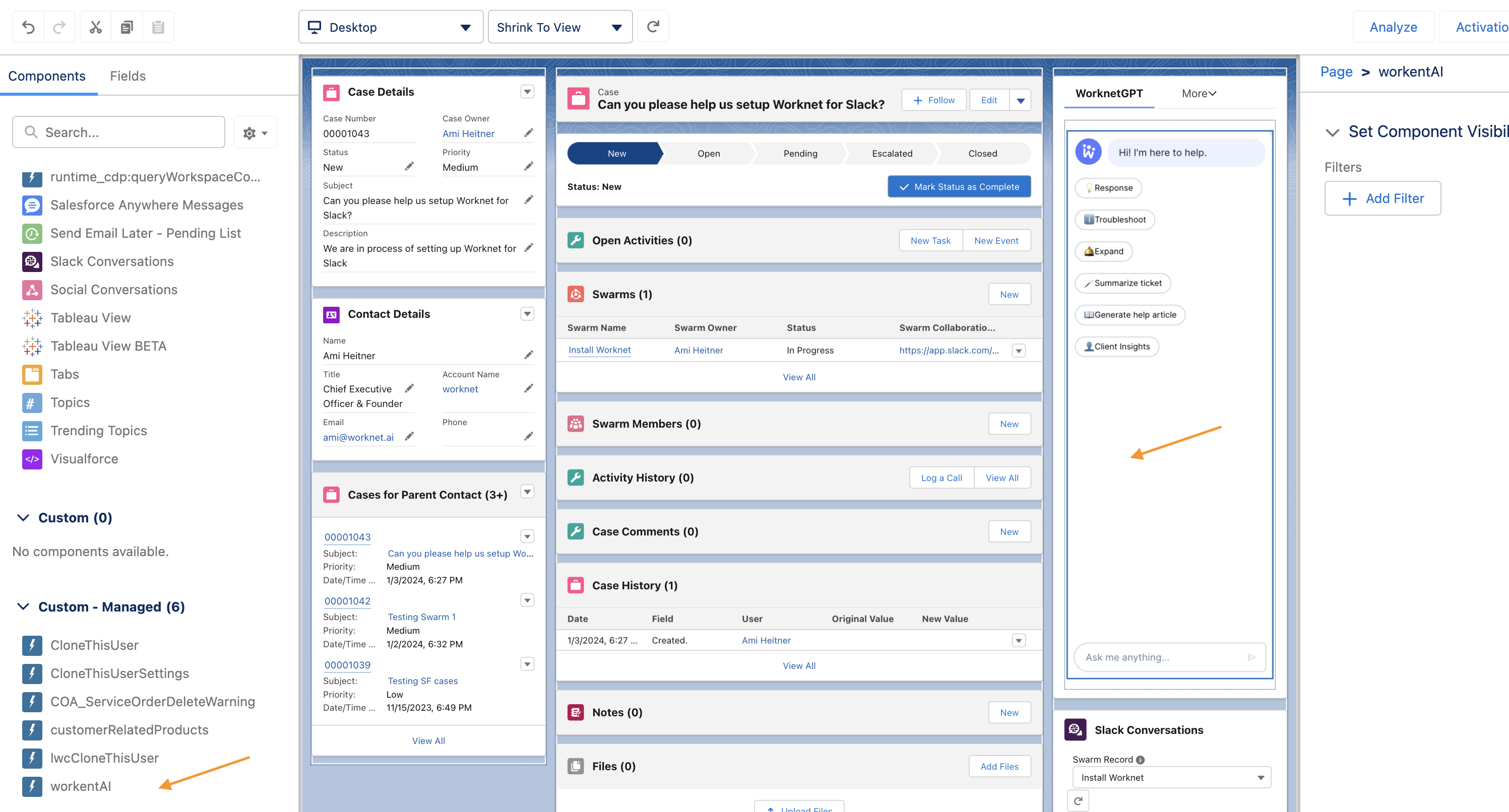Click the Redo arrow icon

coord(59,27)
